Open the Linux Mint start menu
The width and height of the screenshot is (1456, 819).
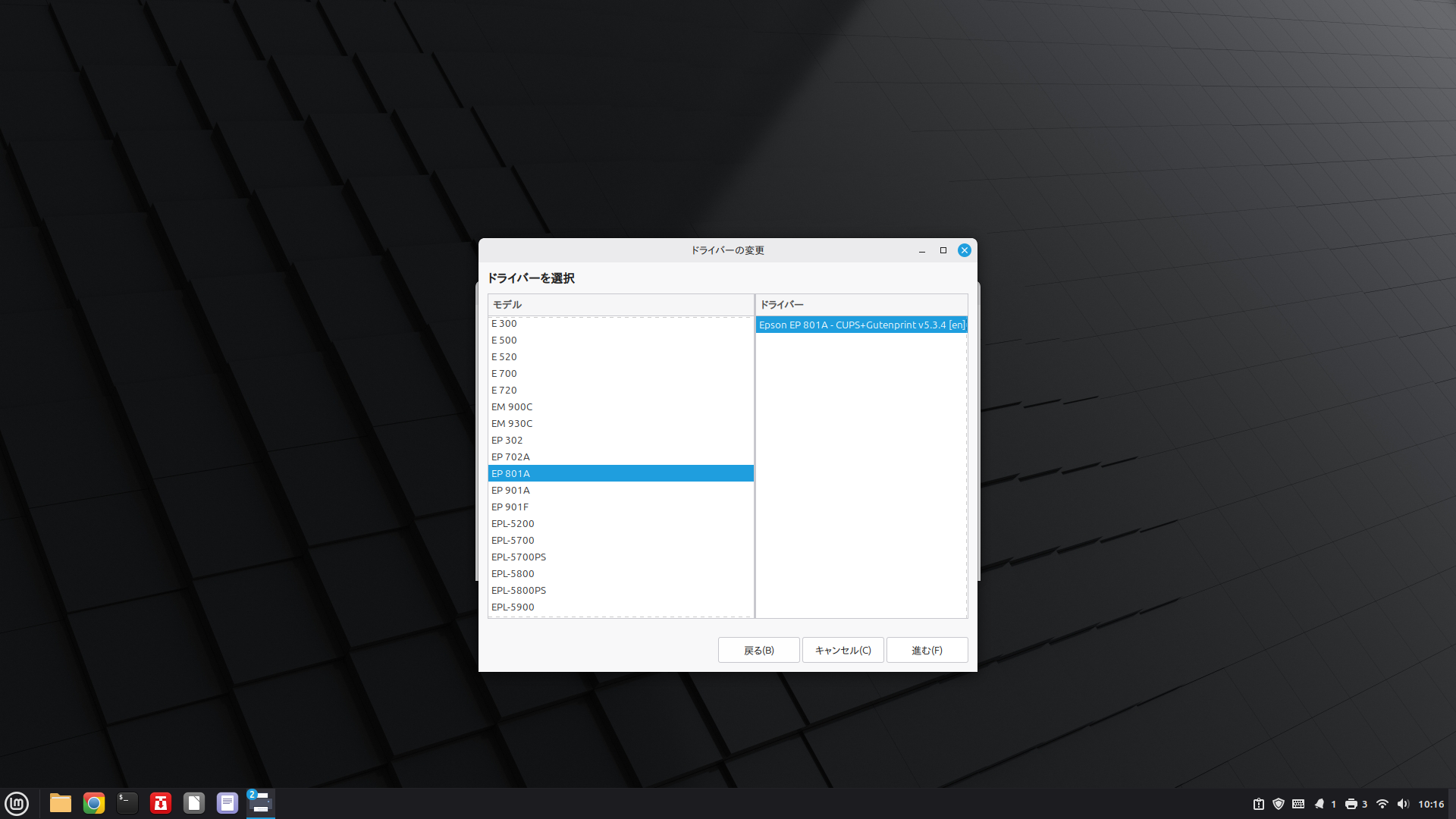(17, 803)
